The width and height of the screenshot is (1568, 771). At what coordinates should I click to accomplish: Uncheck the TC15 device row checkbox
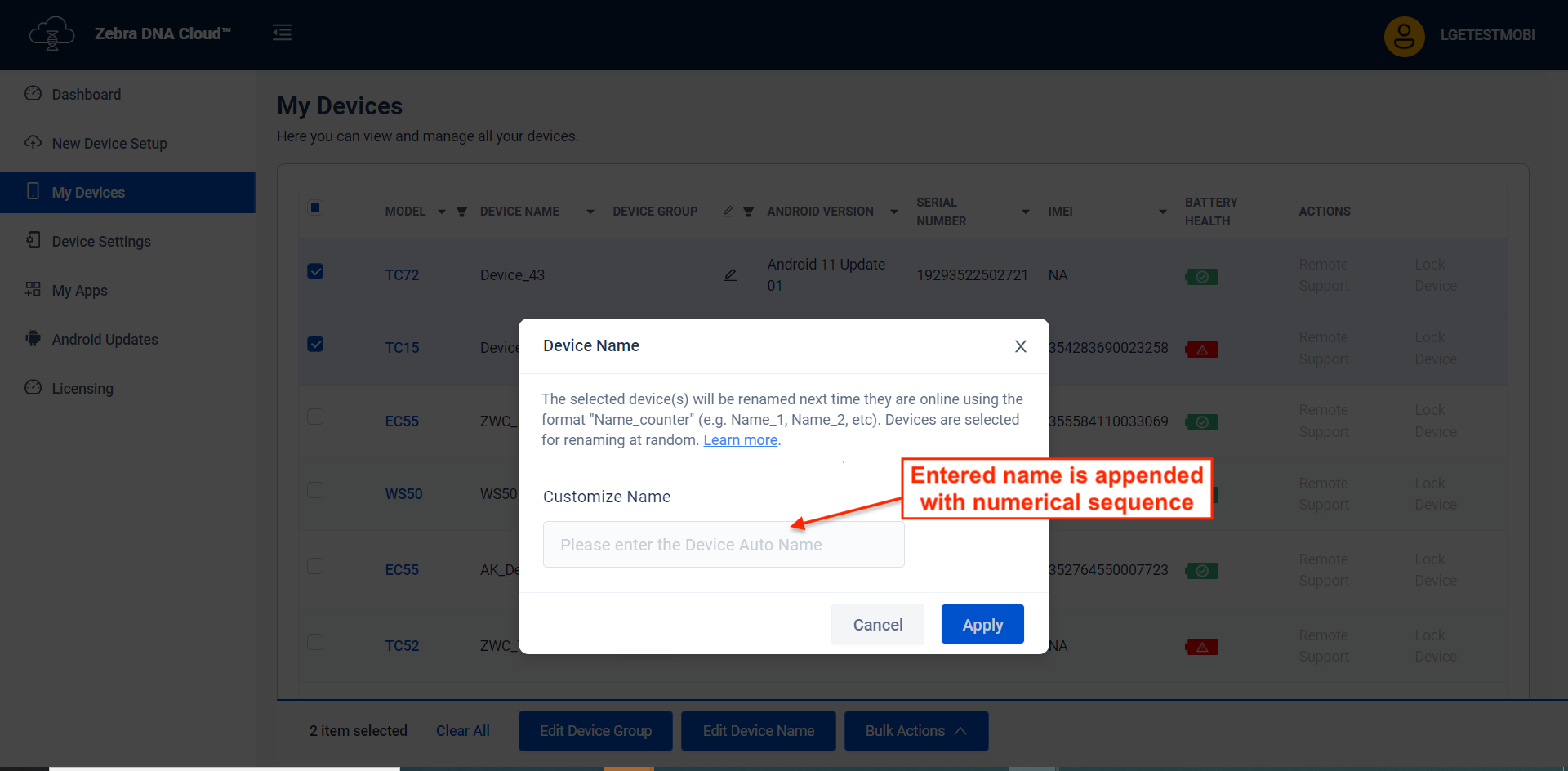coord(315,344)
